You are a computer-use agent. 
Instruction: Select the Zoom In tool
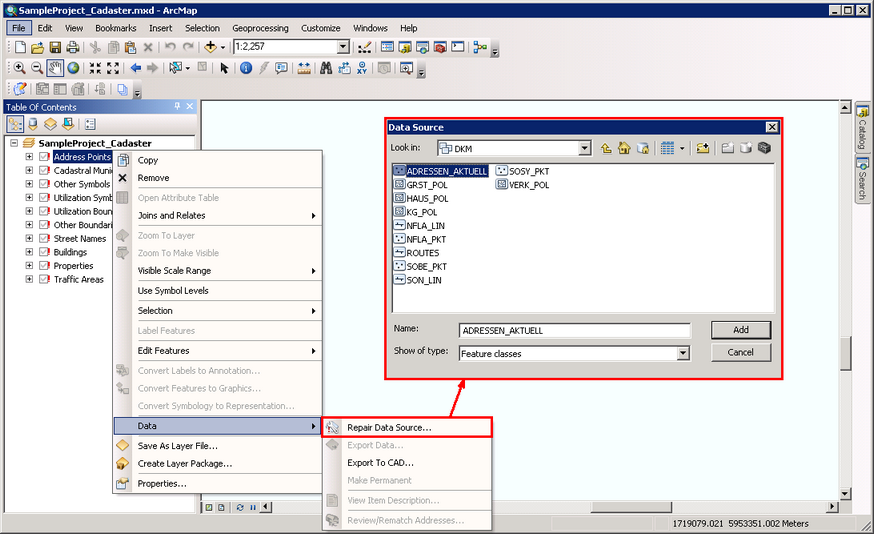pyautogui.click(x=20, y=68)
